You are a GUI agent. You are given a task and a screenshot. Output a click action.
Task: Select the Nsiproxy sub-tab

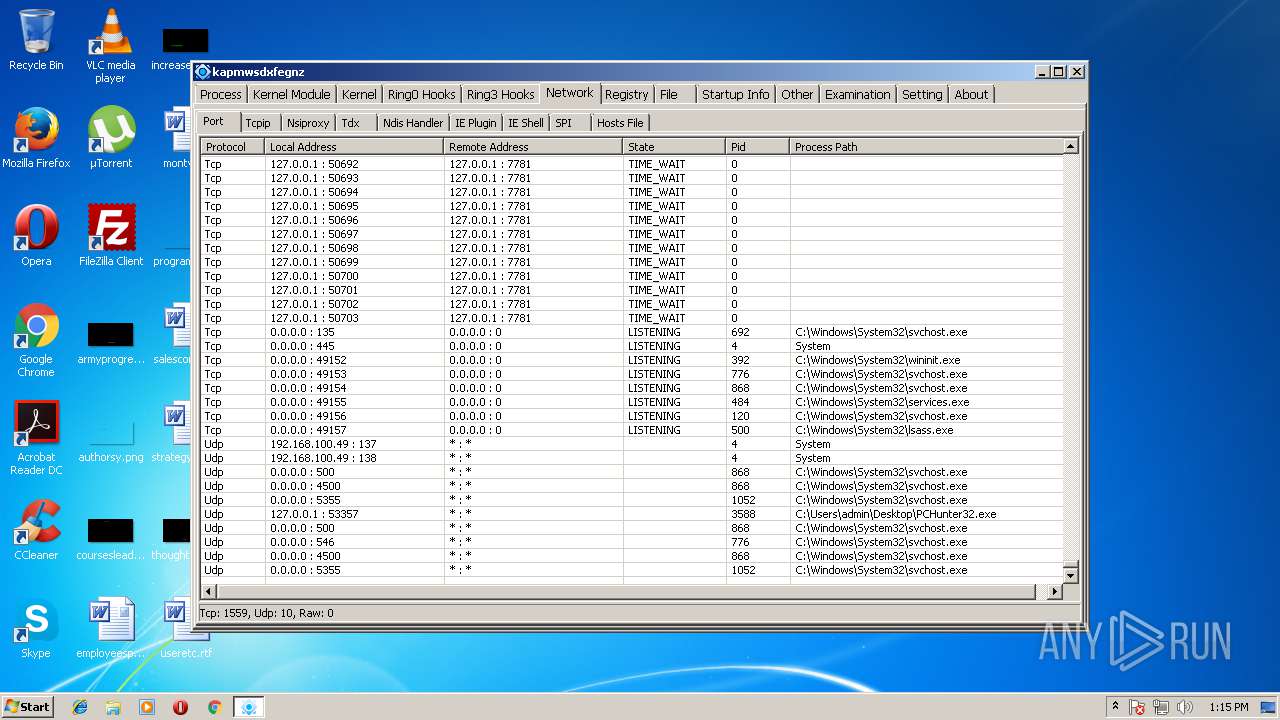point(308,123)
